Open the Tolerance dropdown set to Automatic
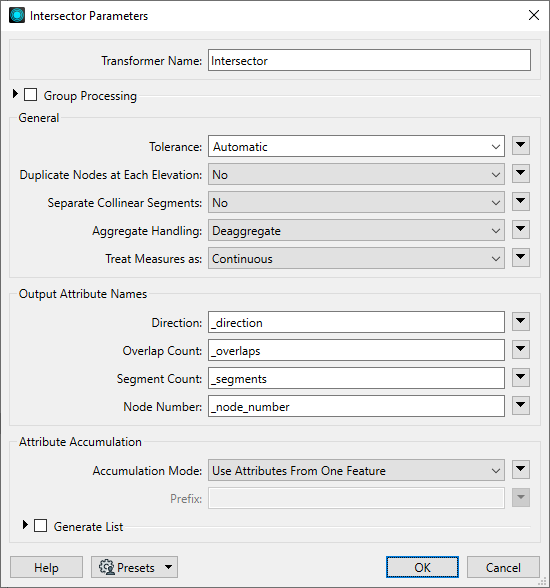Viewport: 550px width, 588px height. coord(356,146)
